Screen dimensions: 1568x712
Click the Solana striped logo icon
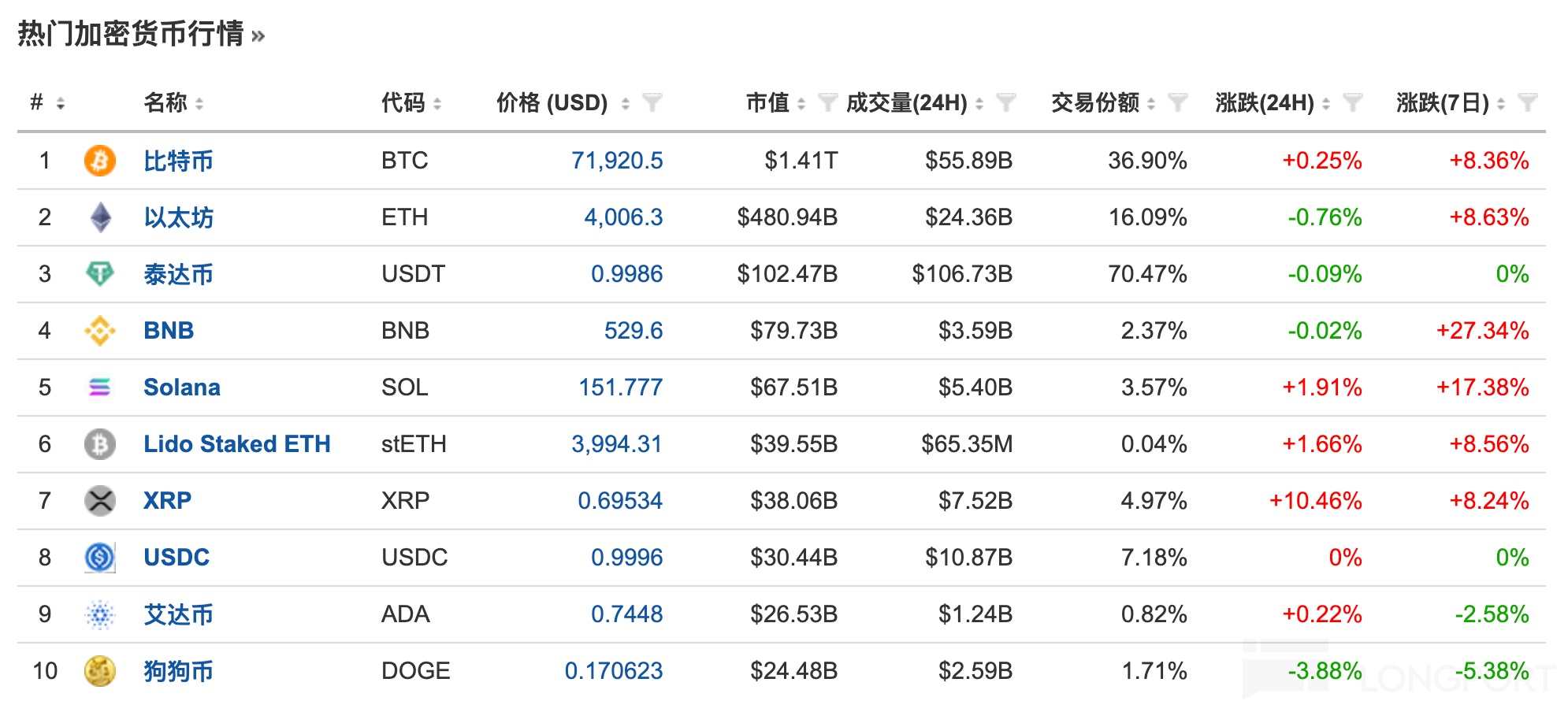(99, 388)
